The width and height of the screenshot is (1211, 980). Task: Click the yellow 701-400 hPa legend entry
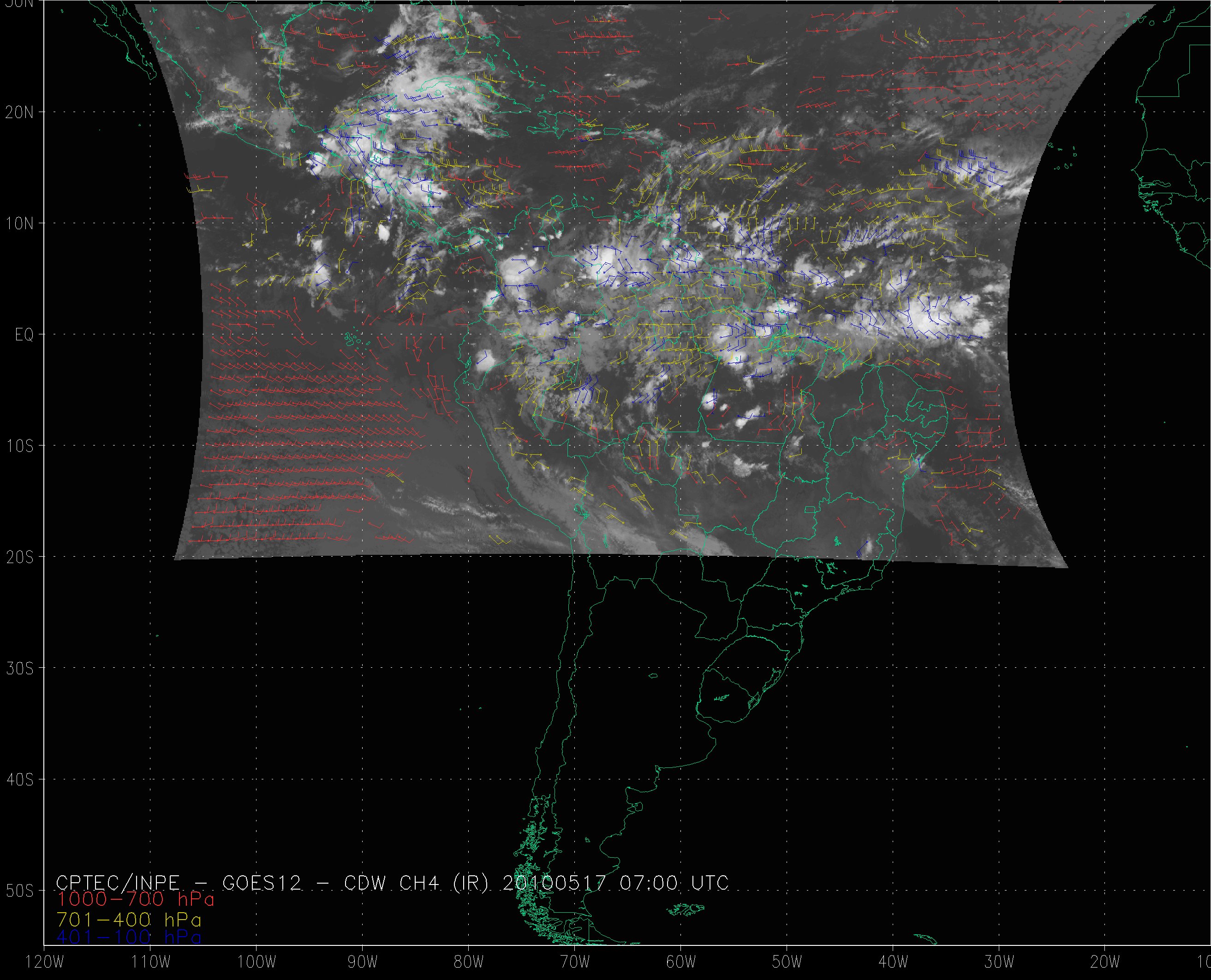(x=129, y=920)
